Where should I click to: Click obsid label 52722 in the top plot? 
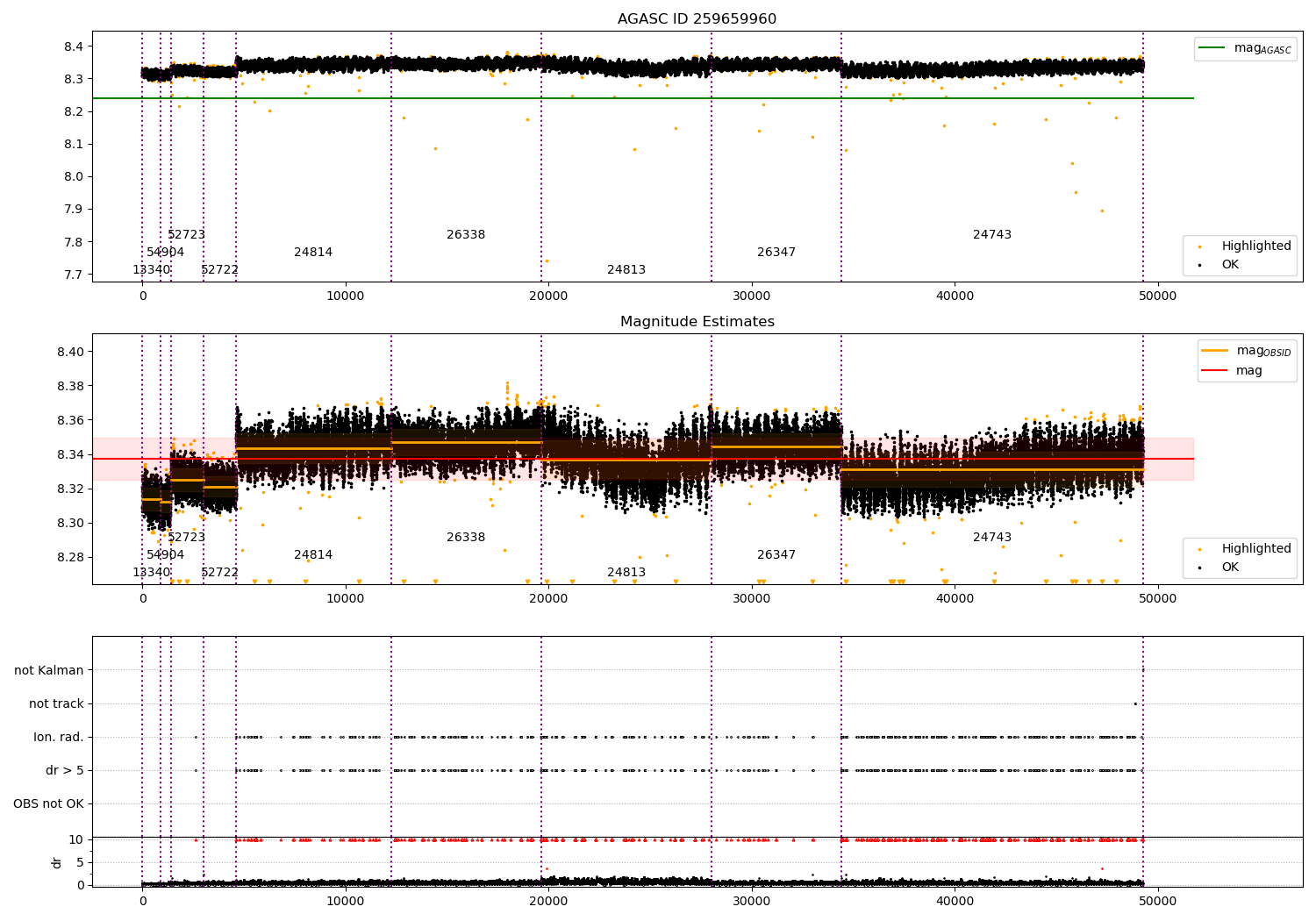coord(220,270)
